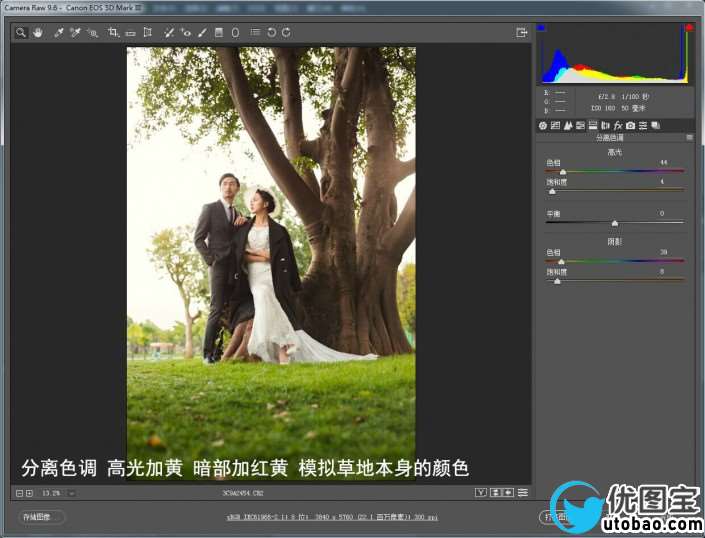This screenshot has height=538, width=705.
Task: Switch to the Basic panel tab
Action: coord(543,126)
